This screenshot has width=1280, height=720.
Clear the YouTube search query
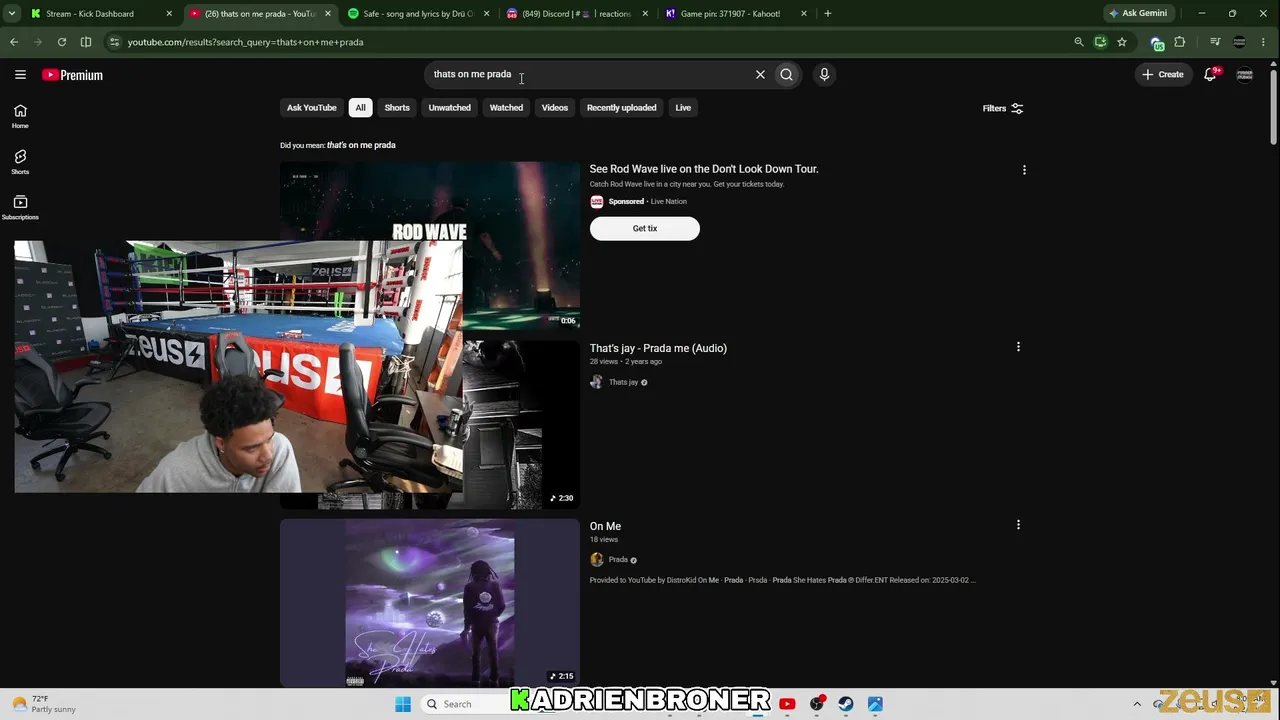[x=760, y=74]
